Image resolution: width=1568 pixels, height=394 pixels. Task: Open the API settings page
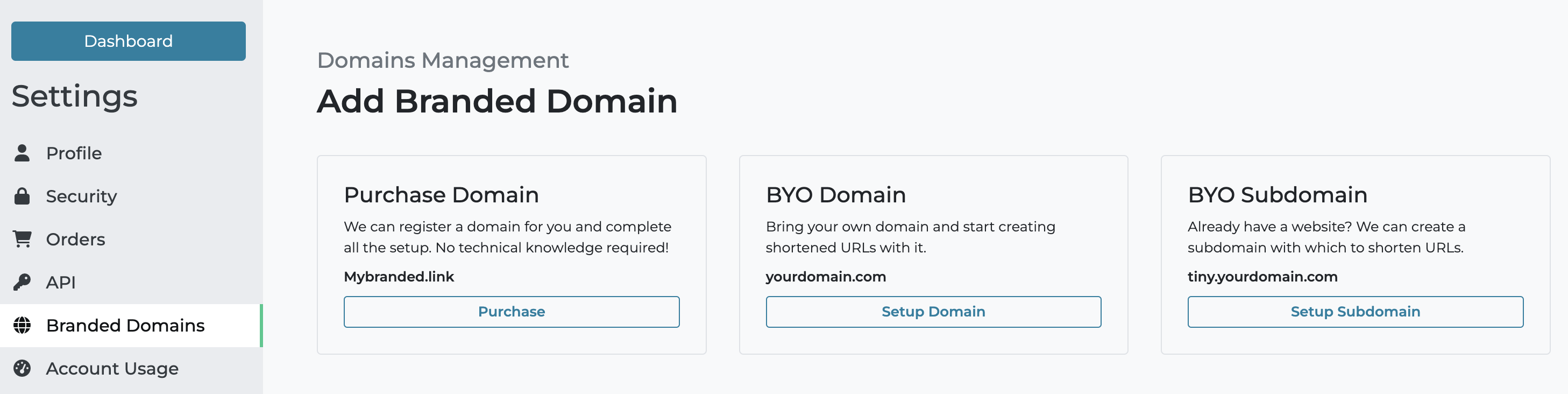60,282
